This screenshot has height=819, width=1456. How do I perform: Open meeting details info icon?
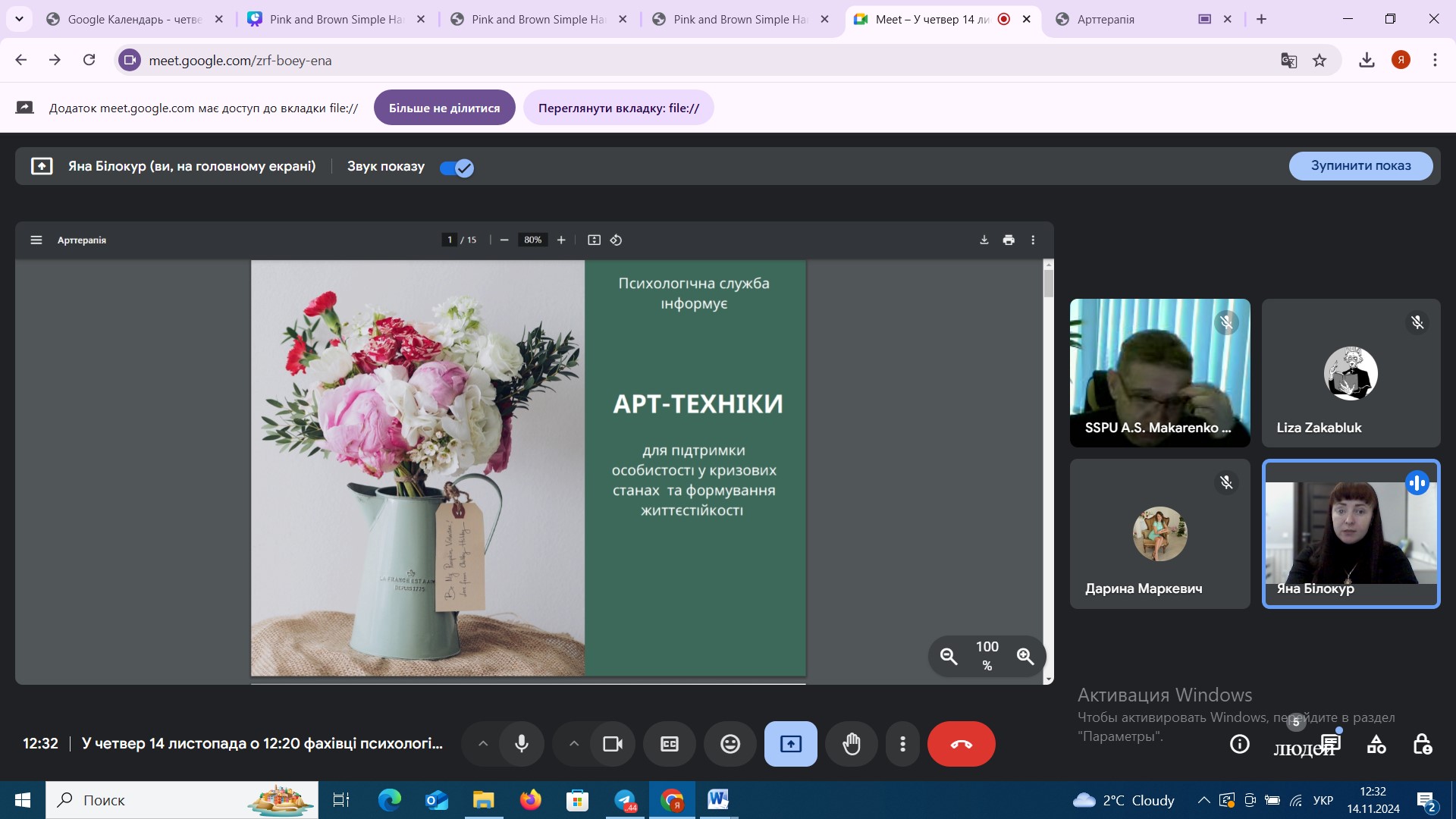click(1239, 744)
